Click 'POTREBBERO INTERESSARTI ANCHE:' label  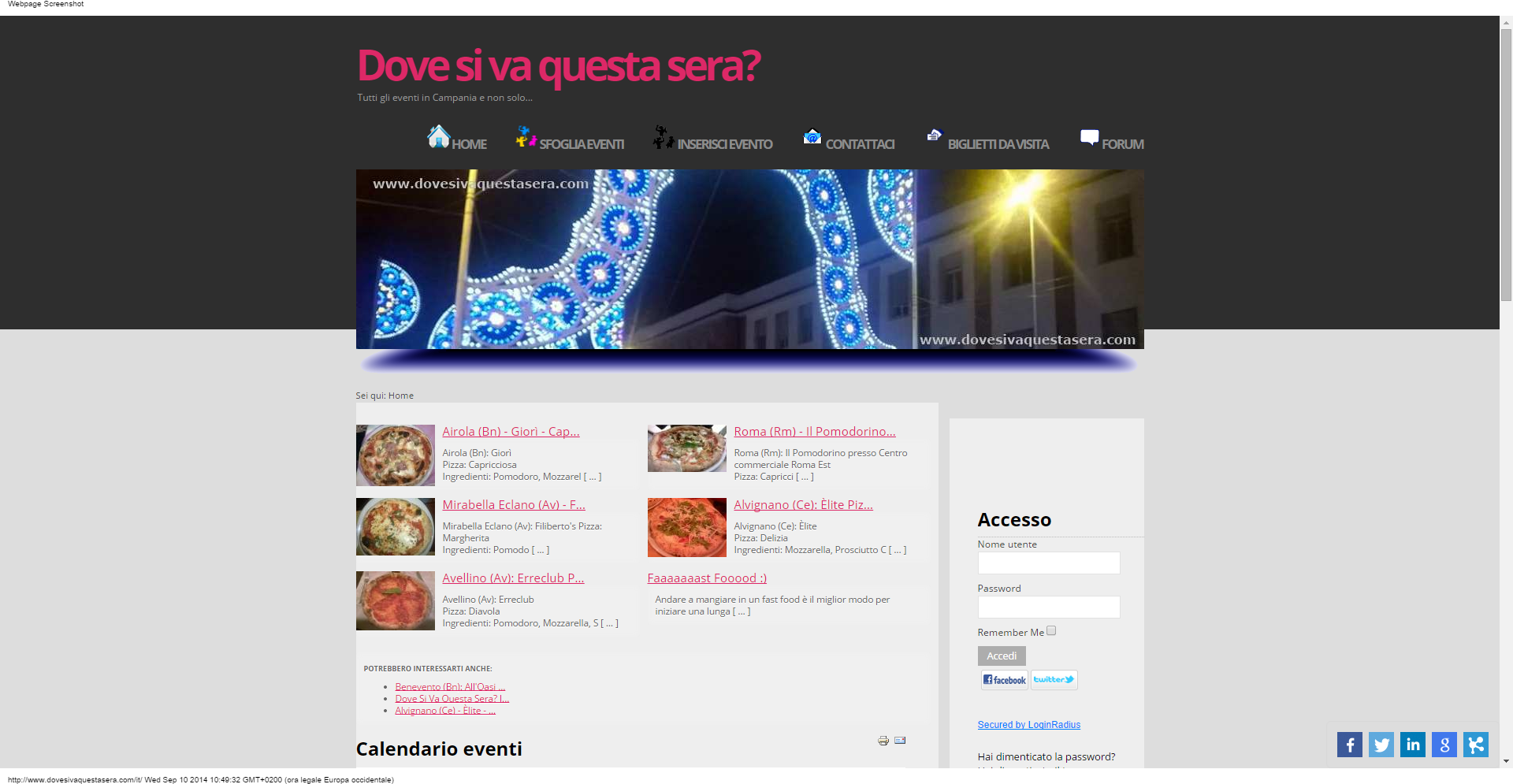(x=428, y=669)
